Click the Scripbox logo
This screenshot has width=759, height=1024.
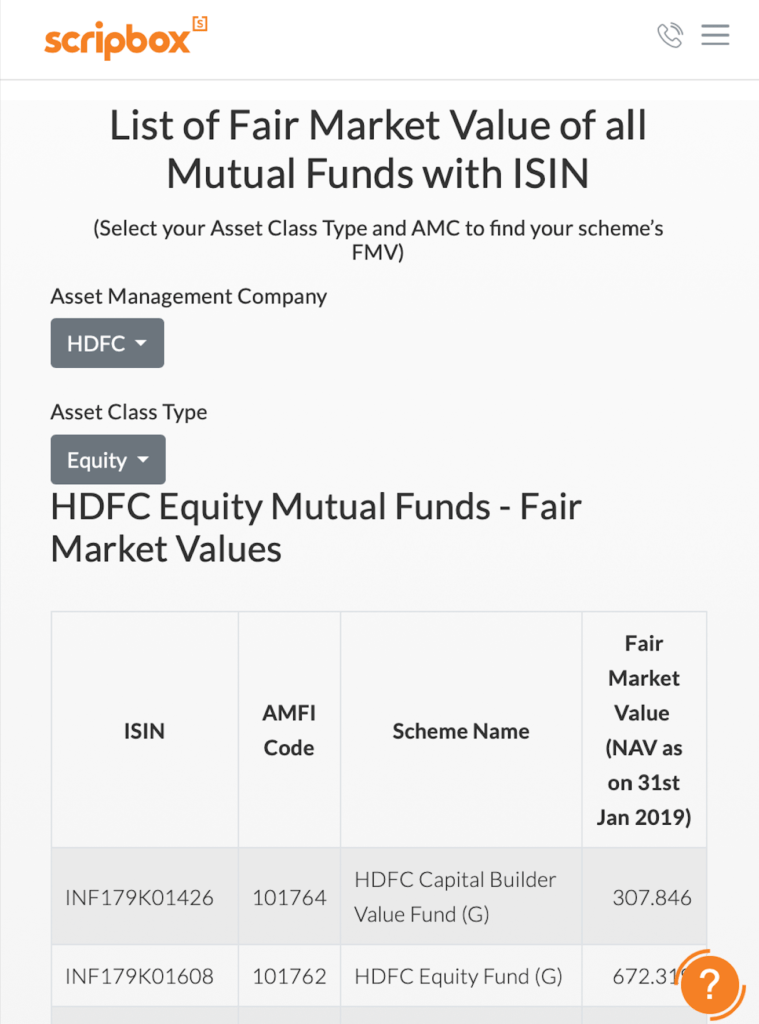pyautogui.click(x=125, y=38)
